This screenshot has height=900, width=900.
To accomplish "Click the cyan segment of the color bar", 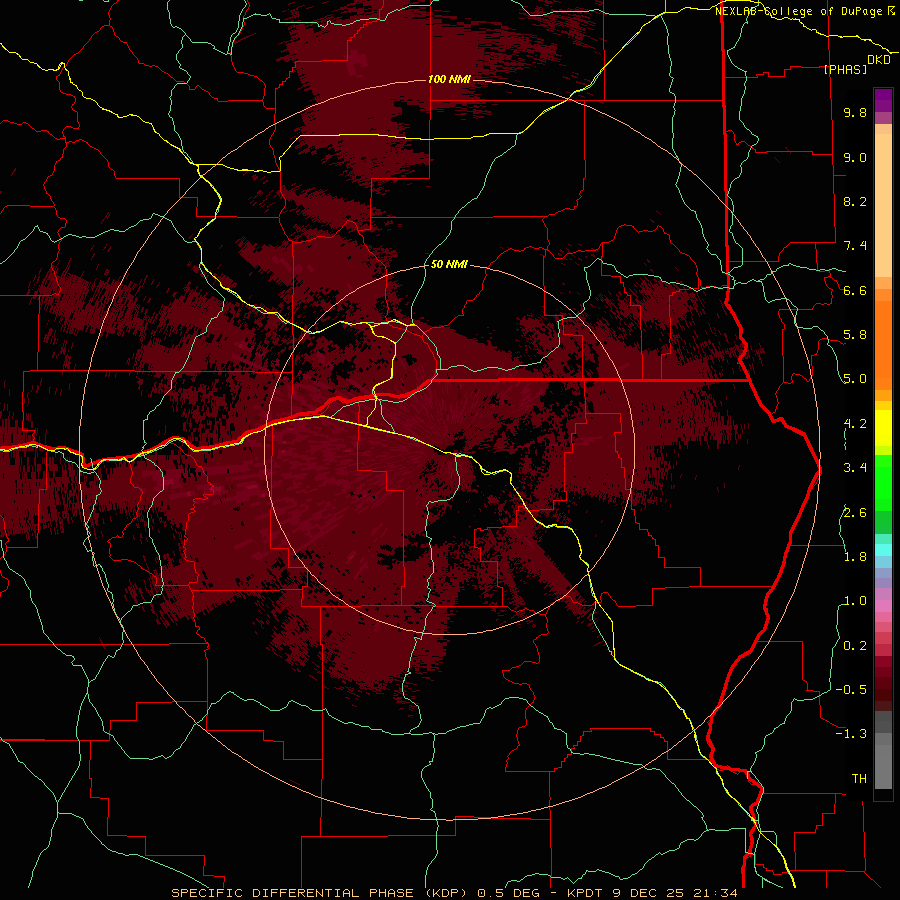I will click(x=883, y=550).
